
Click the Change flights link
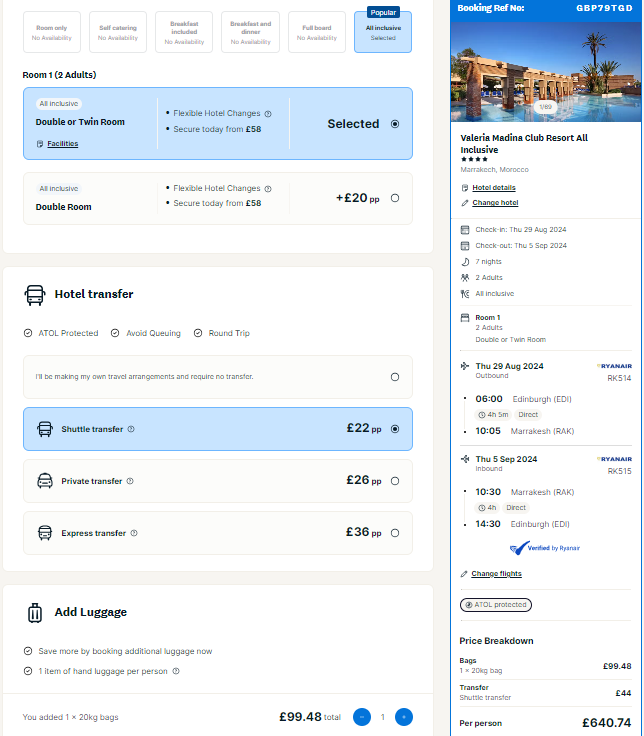tap(496, 574)
